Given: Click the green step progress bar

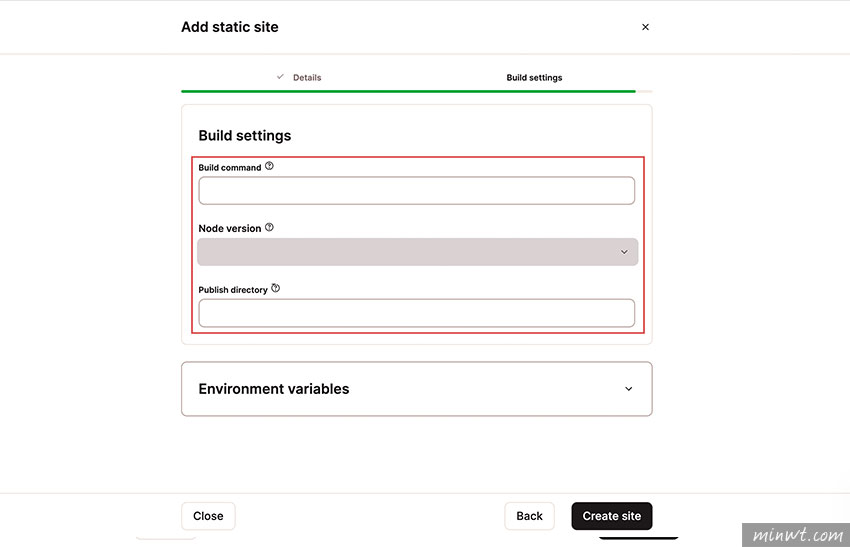Looking at the screenshot, I should point(408,92).
